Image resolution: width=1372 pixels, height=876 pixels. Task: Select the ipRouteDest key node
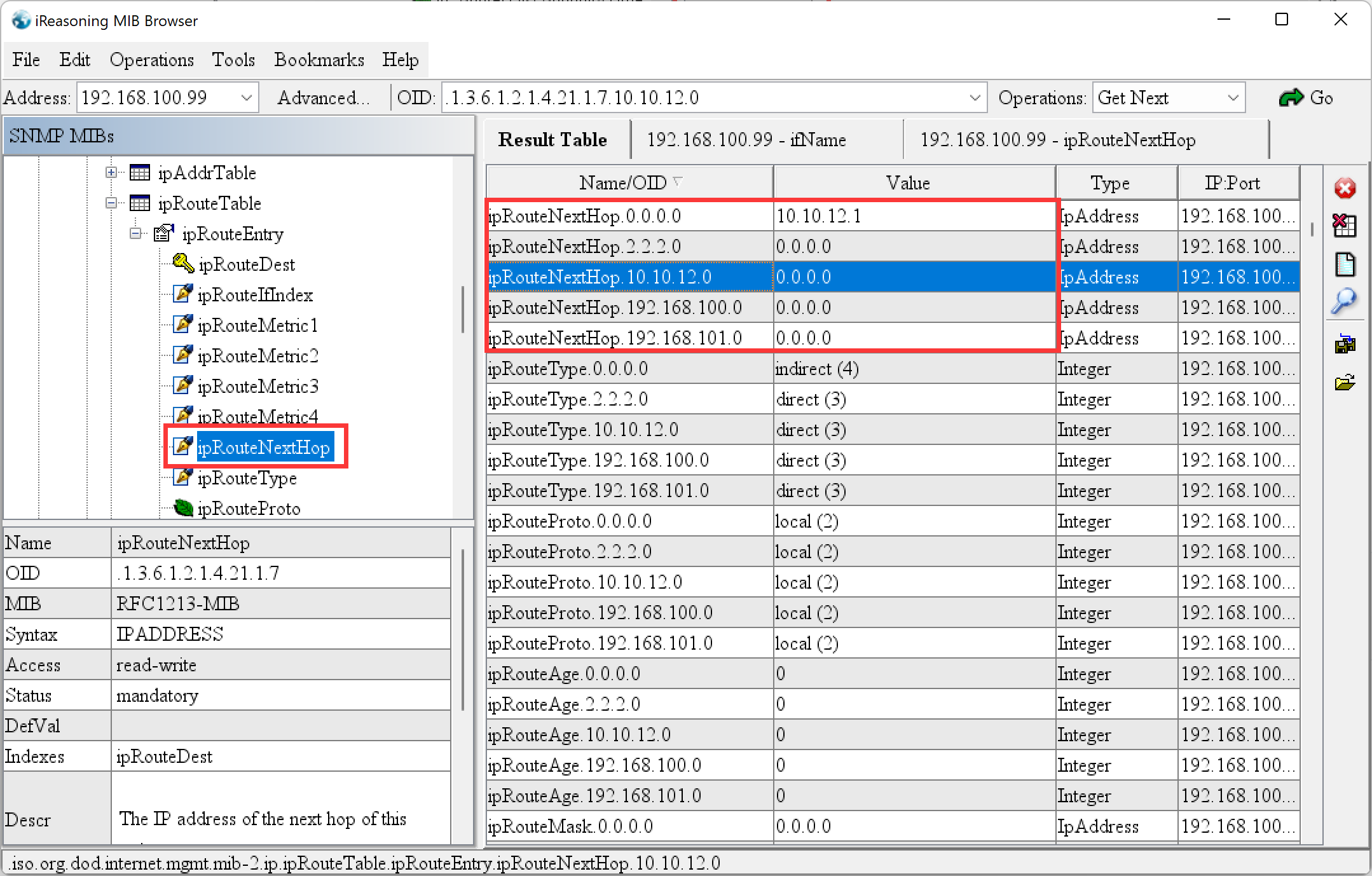click(246, 264)
